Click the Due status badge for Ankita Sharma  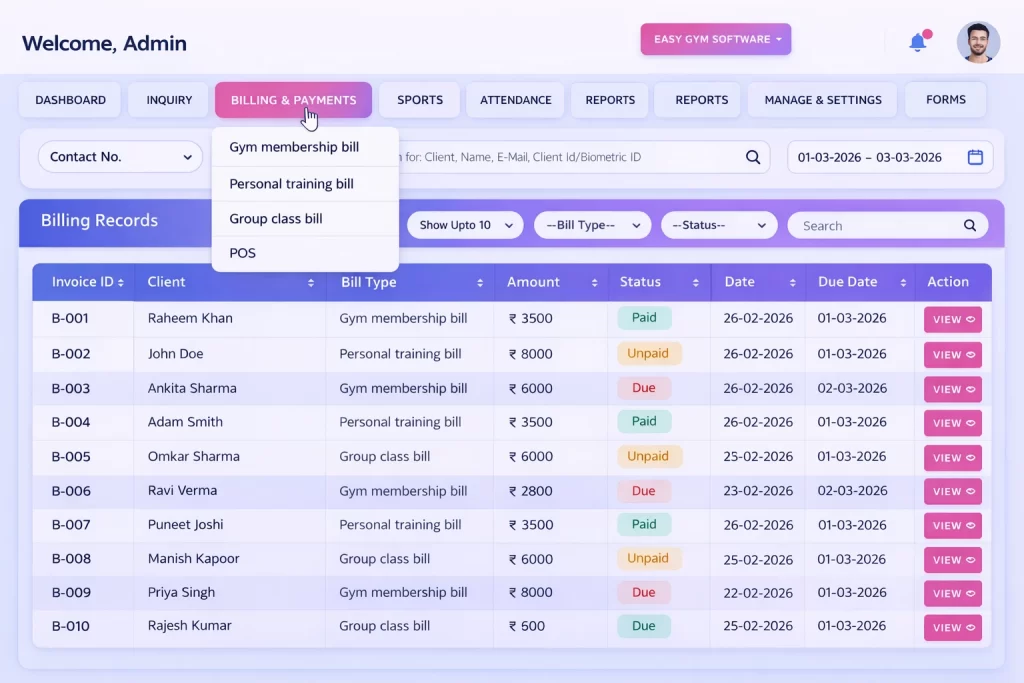tap(643, 388)
